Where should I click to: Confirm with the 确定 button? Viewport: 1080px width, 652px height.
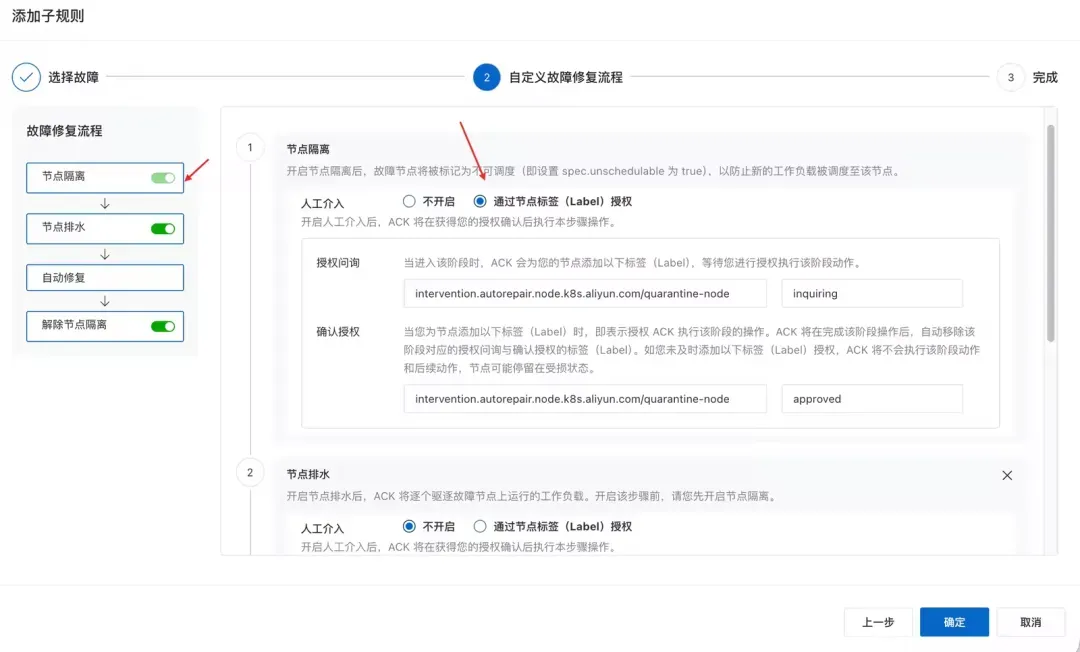coord(955,622)
